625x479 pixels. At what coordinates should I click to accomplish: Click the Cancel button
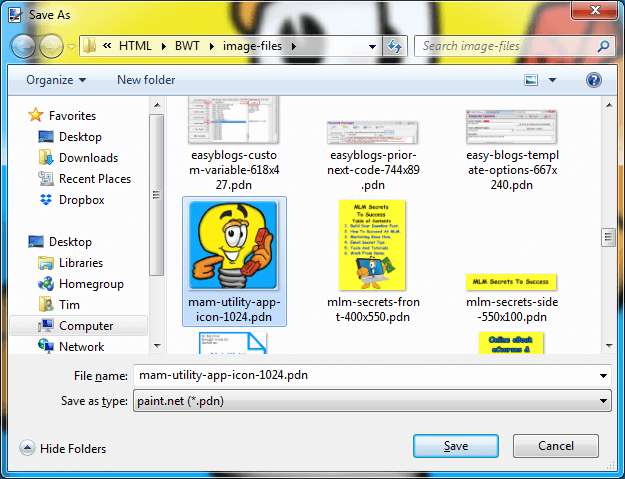tap(556, 446)
